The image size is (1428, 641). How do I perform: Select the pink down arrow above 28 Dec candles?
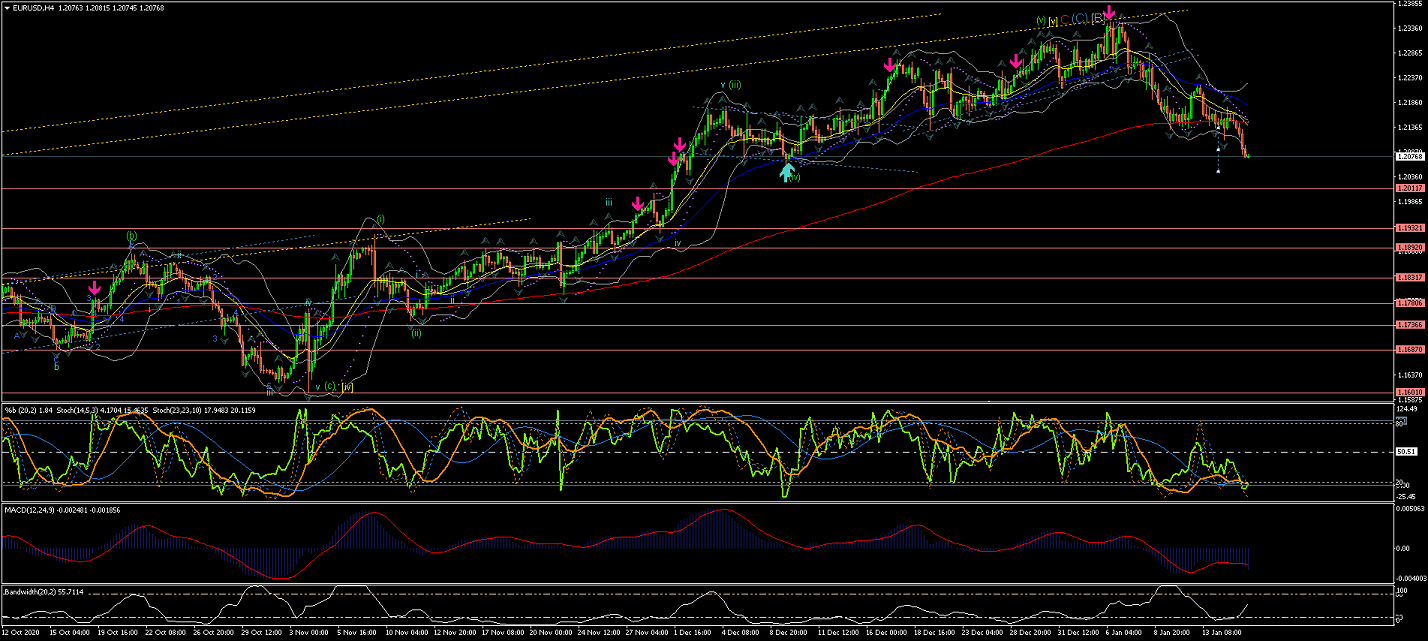pyautogui.click(x=1016, y=62)
